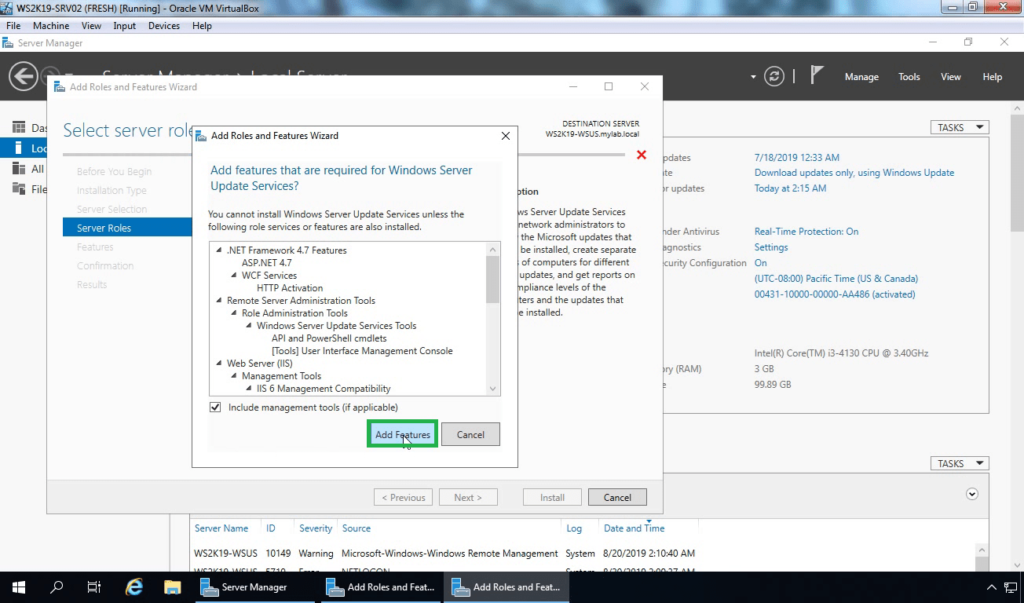Screen dimensions: 1024x603
Task: Open Server Manager Tools menu
Action: (908, 76)
